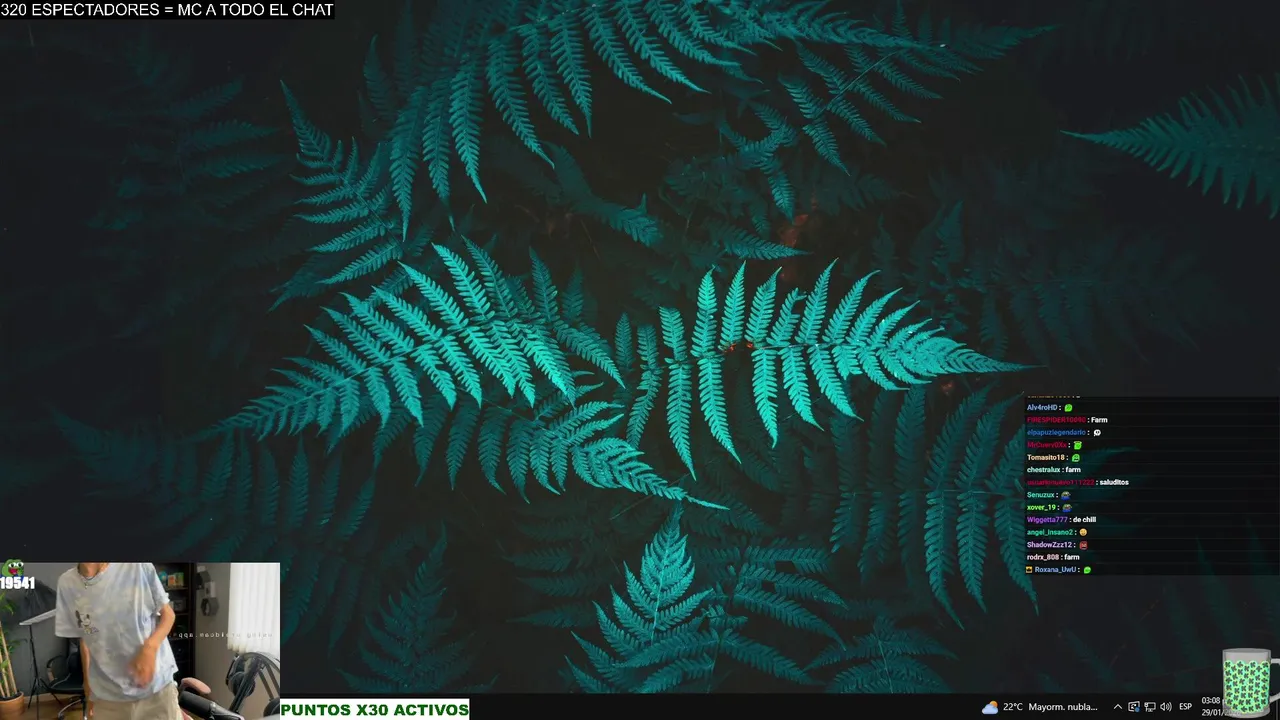Click the PUNTOS X30 ACTIVOS banner
This screenshot has height=720, width=1280.
374,710
